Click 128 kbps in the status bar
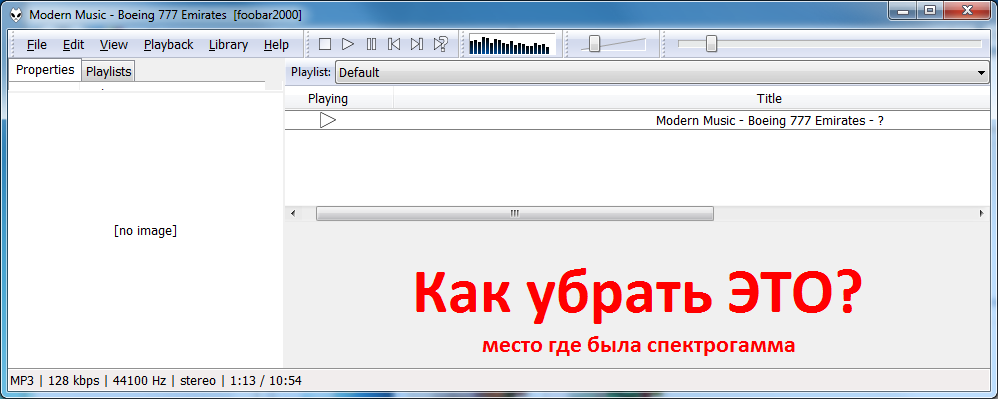The width and height of the screenshot is (998, 399). 73,381
